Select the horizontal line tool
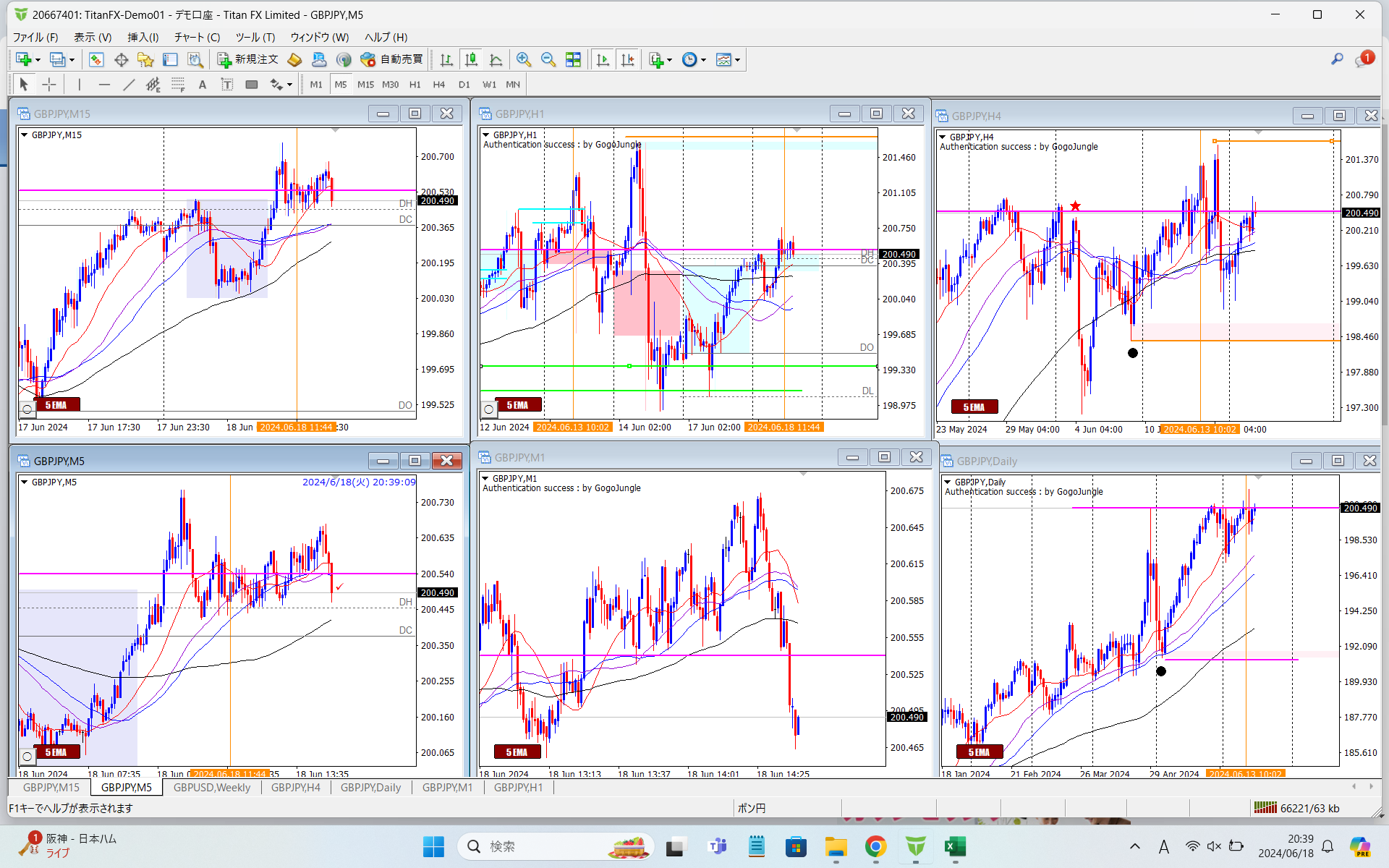Viewport: 1389px width, 868px height. click(x=104, y=85)
